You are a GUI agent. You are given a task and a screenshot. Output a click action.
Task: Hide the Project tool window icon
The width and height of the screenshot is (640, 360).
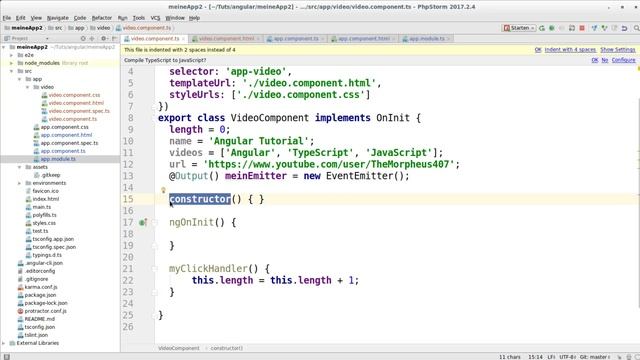115,38
